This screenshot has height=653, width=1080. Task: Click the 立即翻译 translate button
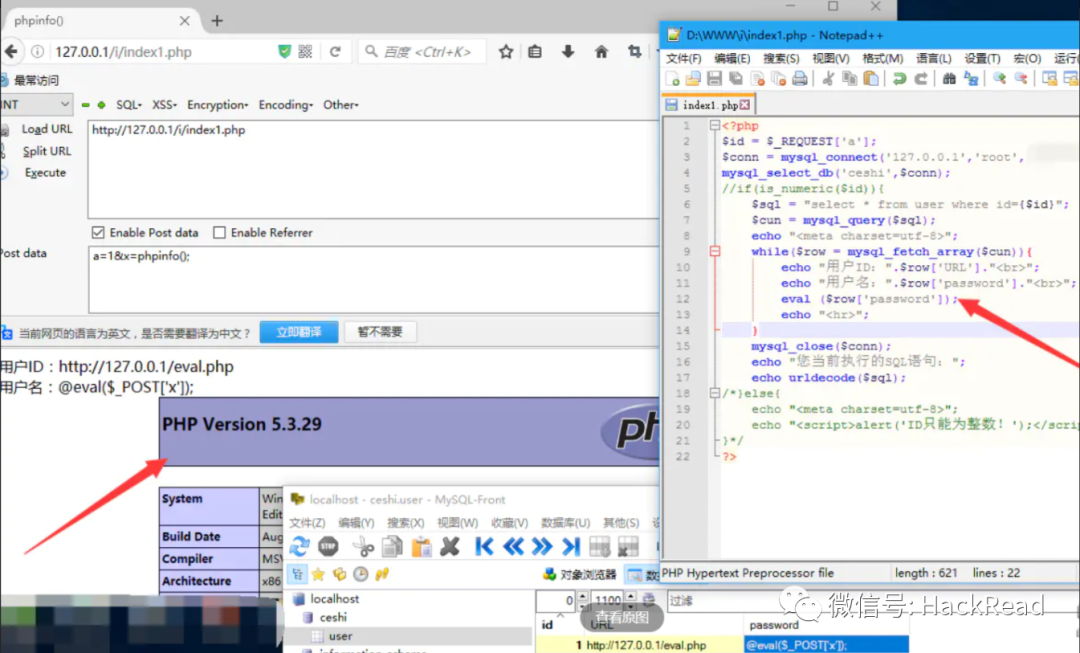point(299,332)
